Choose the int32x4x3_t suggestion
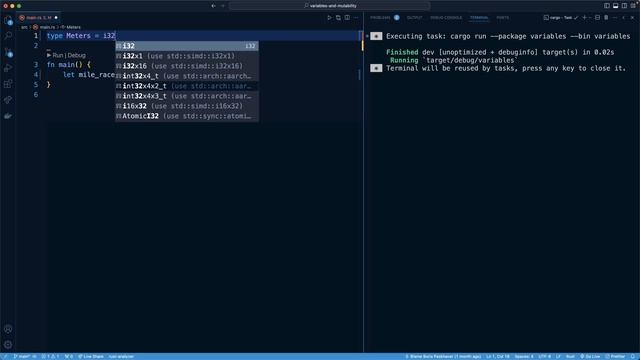 click(187, 96)
